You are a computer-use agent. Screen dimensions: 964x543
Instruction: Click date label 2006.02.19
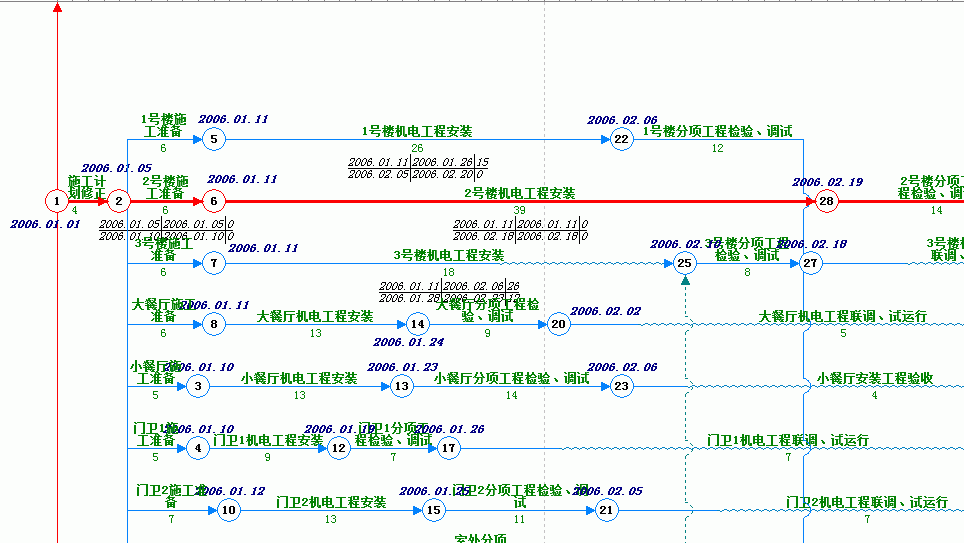pos(828,182)
